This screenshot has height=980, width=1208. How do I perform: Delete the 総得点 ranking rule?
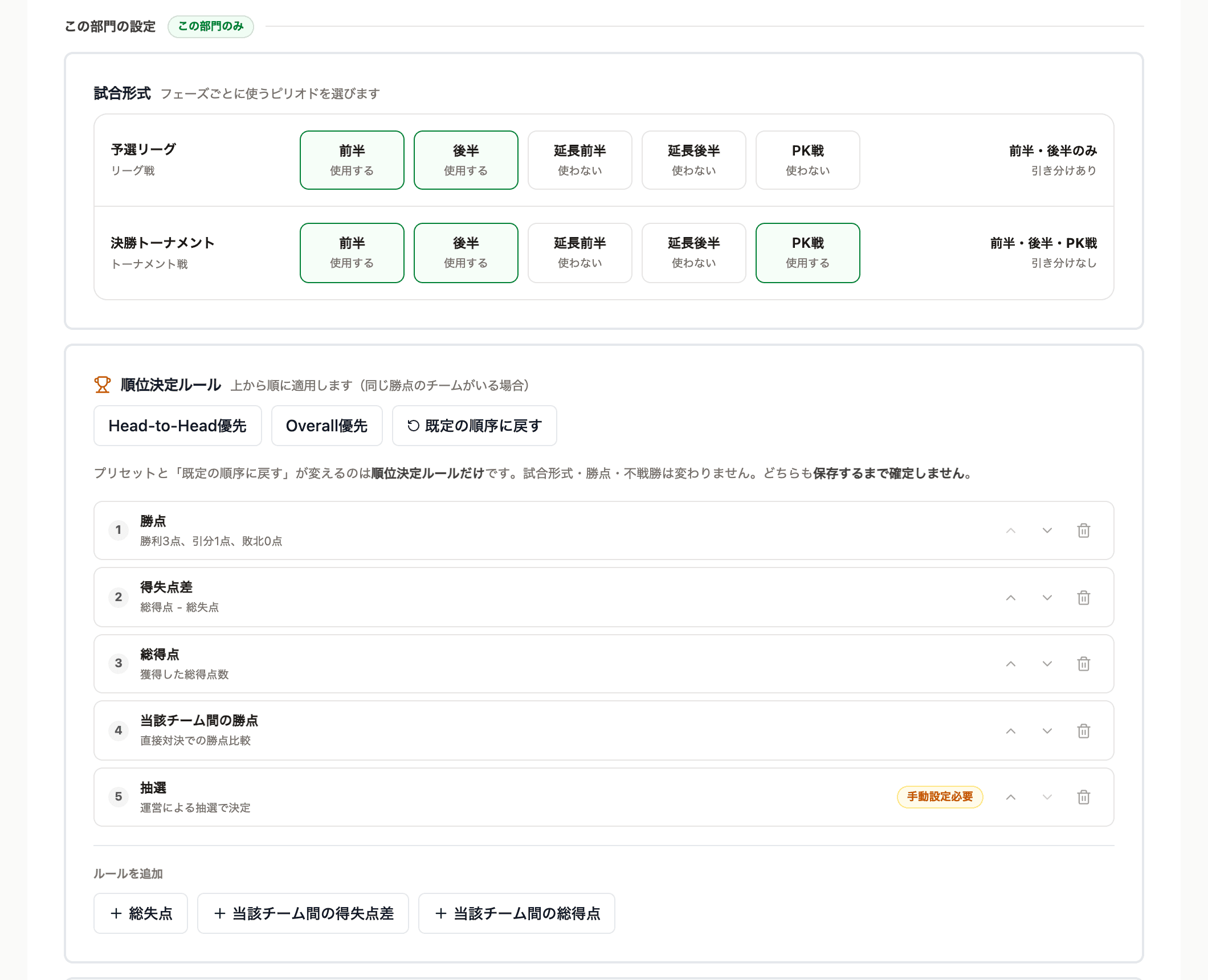pyautogui.click(x=1083, y=664)
